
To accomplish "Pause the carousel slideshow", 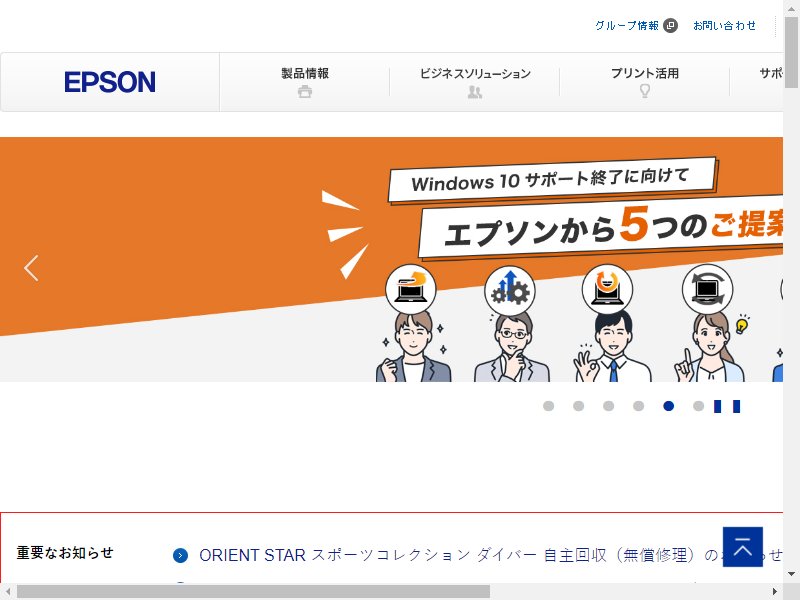I will pyautogui.click(x=727, y=406).
